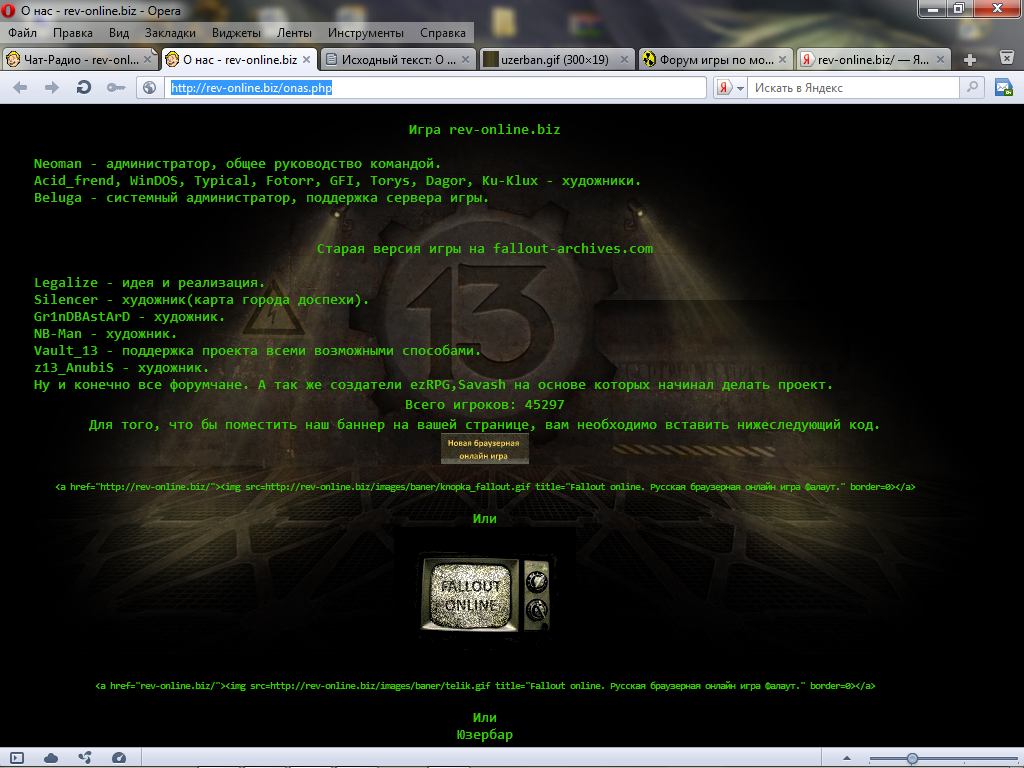Open the Справка menu
Screen dimensions: 1024x768
pyautogui.click(x=443, y=33)
